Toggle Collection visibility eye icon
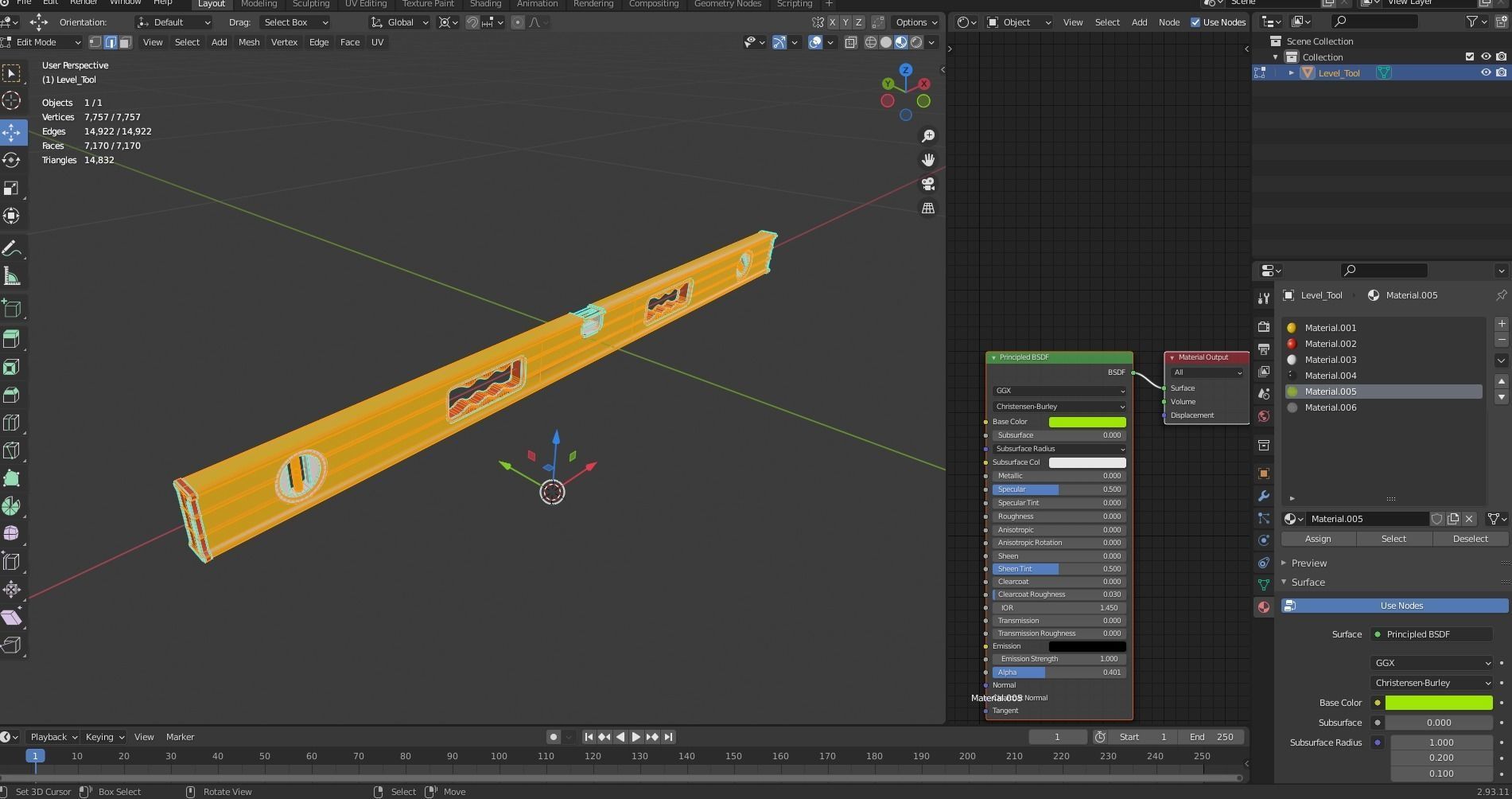Screen dimensions: 1512x799 pos(1485,57)
